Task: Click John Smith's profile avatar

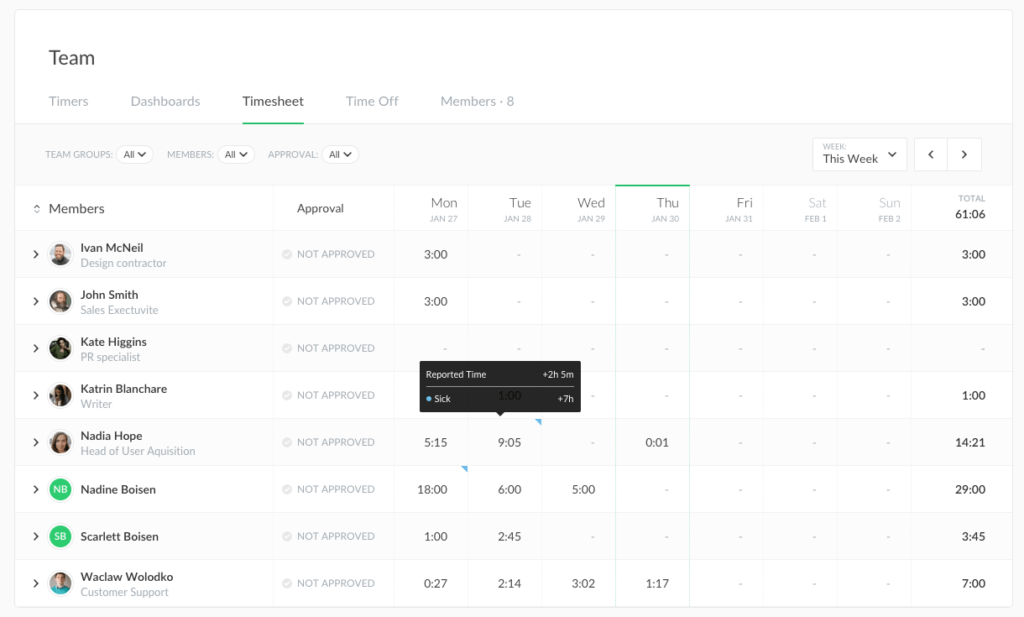Action: coord(61,302)
